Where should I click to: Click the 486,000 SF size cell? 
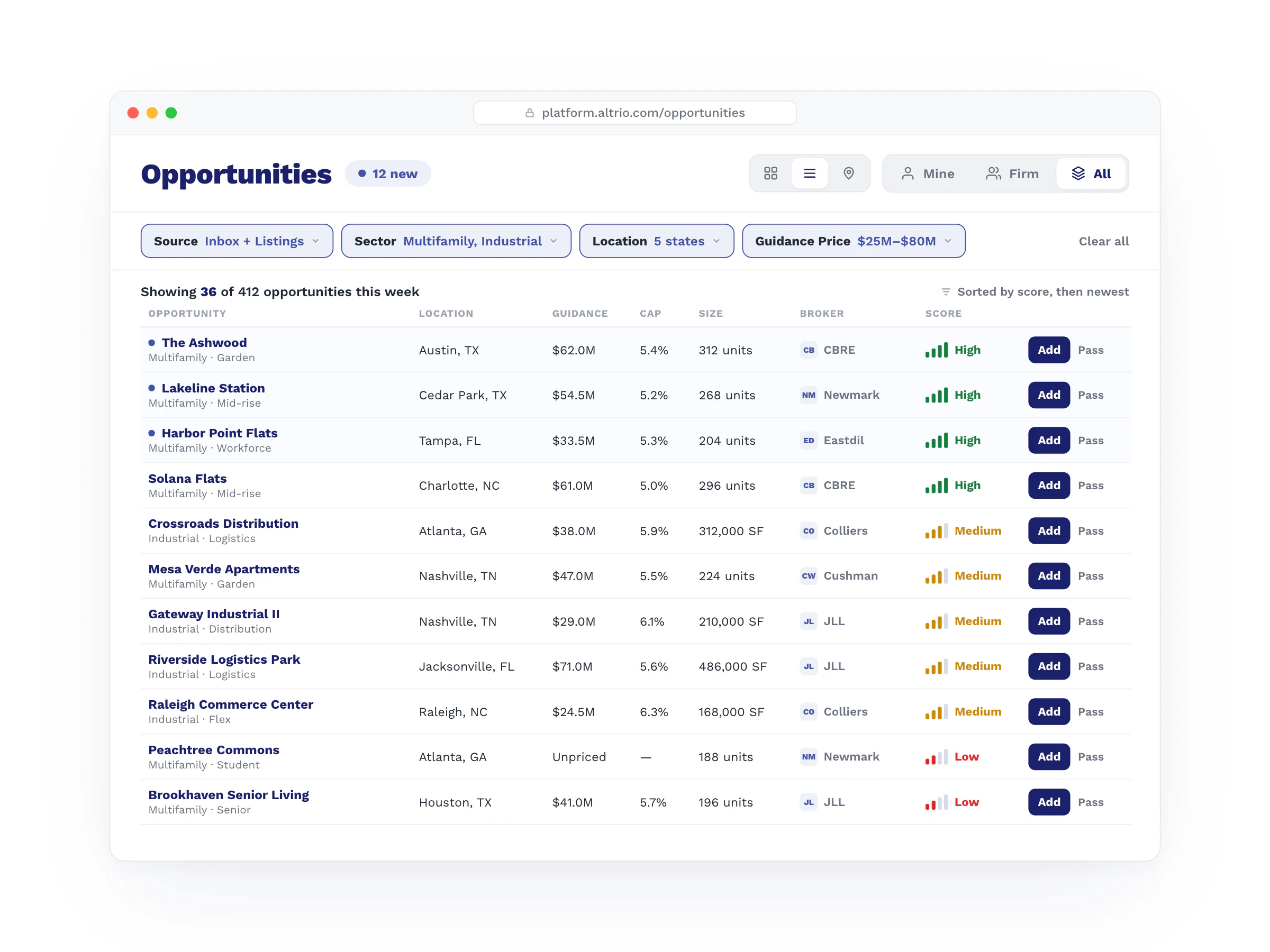point(732,666)
